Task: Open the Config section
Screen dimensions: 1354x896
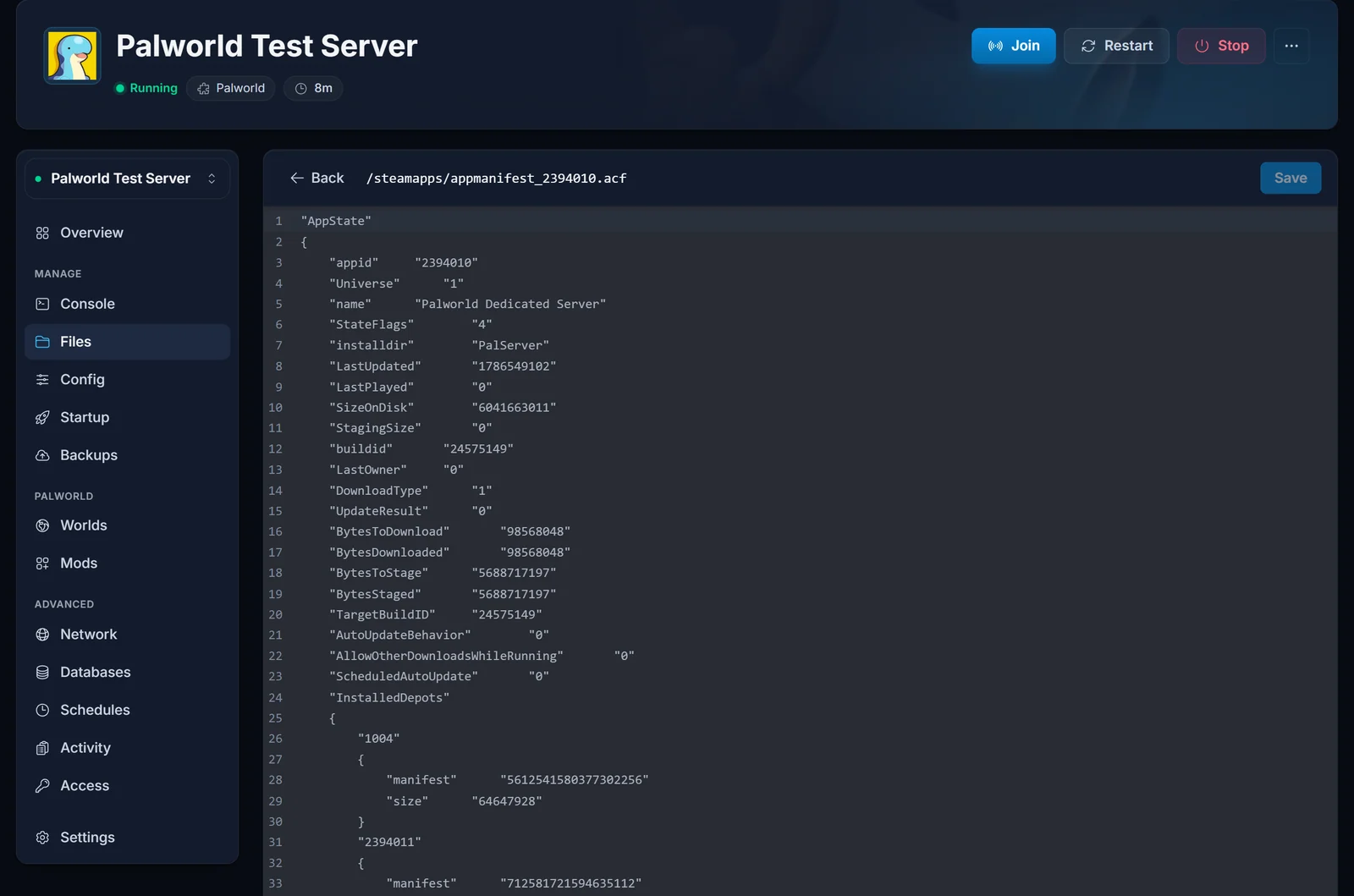Action: (127, 380)
